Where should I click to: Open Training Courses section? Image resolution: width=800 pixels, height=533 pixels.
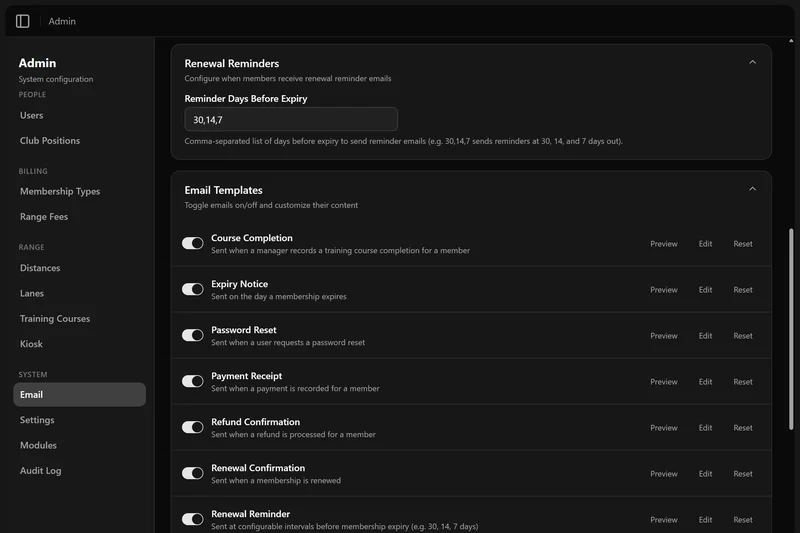[x=79, y=318]
